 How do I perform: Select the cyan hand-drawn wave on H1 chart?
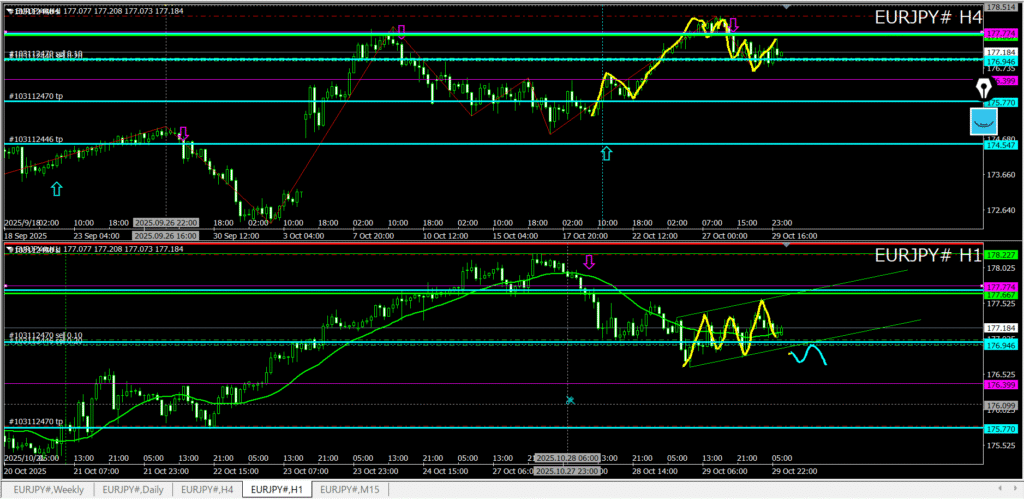click(808, 354)
